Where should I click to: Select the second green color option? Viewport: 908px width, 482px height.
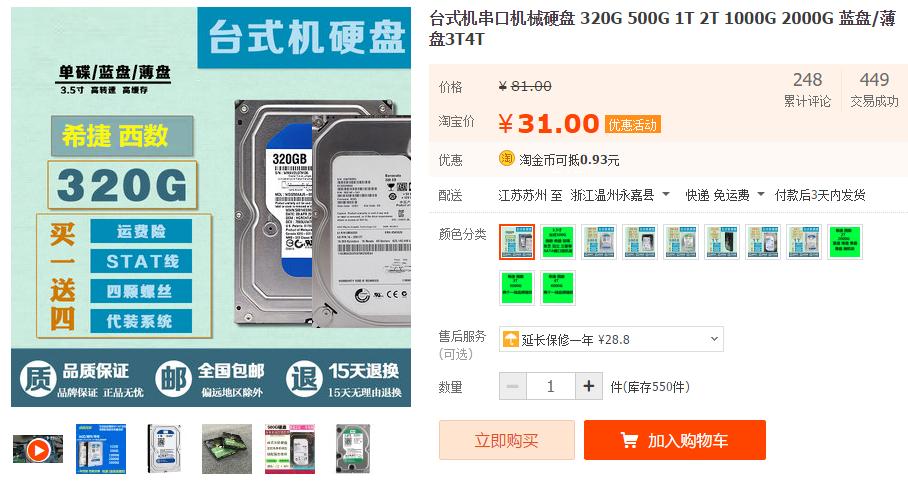[558, 242]
